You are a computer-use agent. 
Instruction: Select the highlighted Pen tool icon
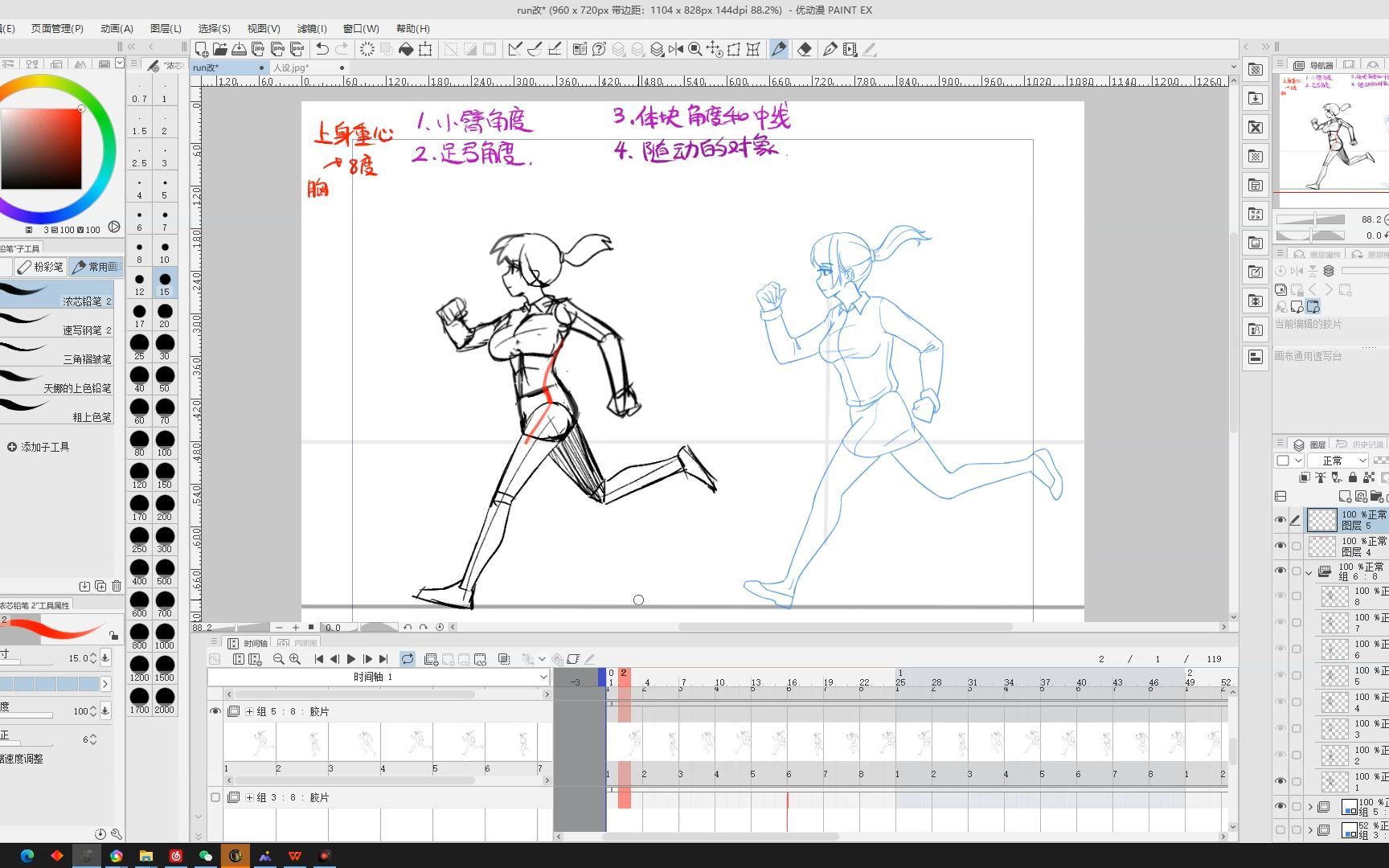click(x=779, y=49)
